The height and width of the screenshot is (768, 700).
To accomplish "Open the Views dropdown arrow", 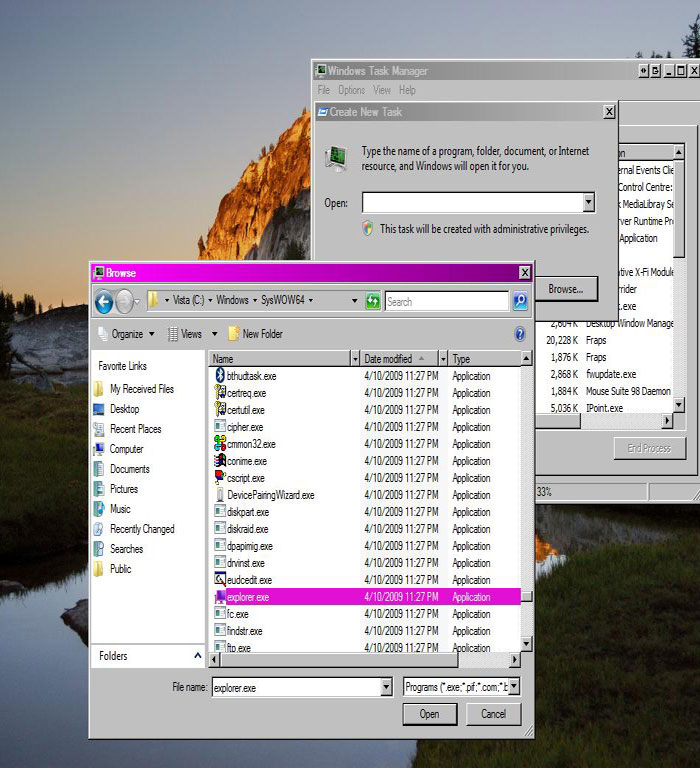I will click(214, 334).
